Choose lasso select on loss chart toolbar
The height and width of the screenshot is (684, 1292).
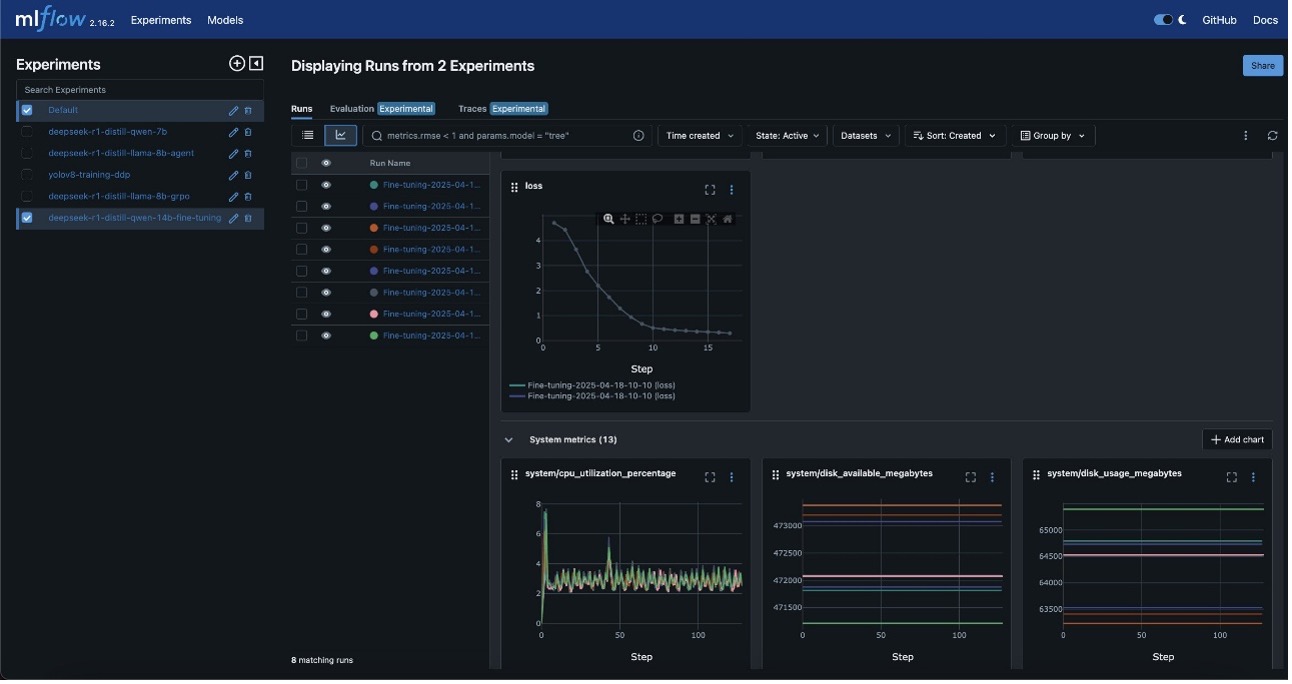coord(658,219)
